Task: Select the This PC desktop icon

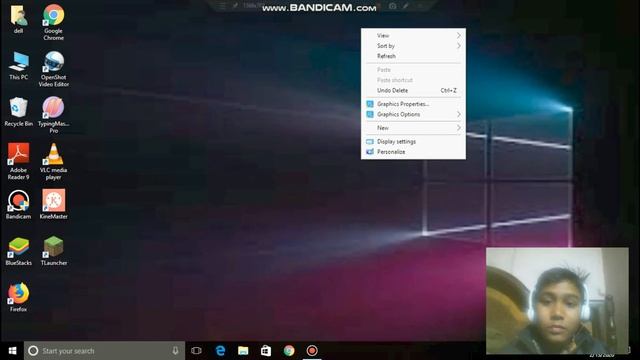Action: tap(18, 66)
